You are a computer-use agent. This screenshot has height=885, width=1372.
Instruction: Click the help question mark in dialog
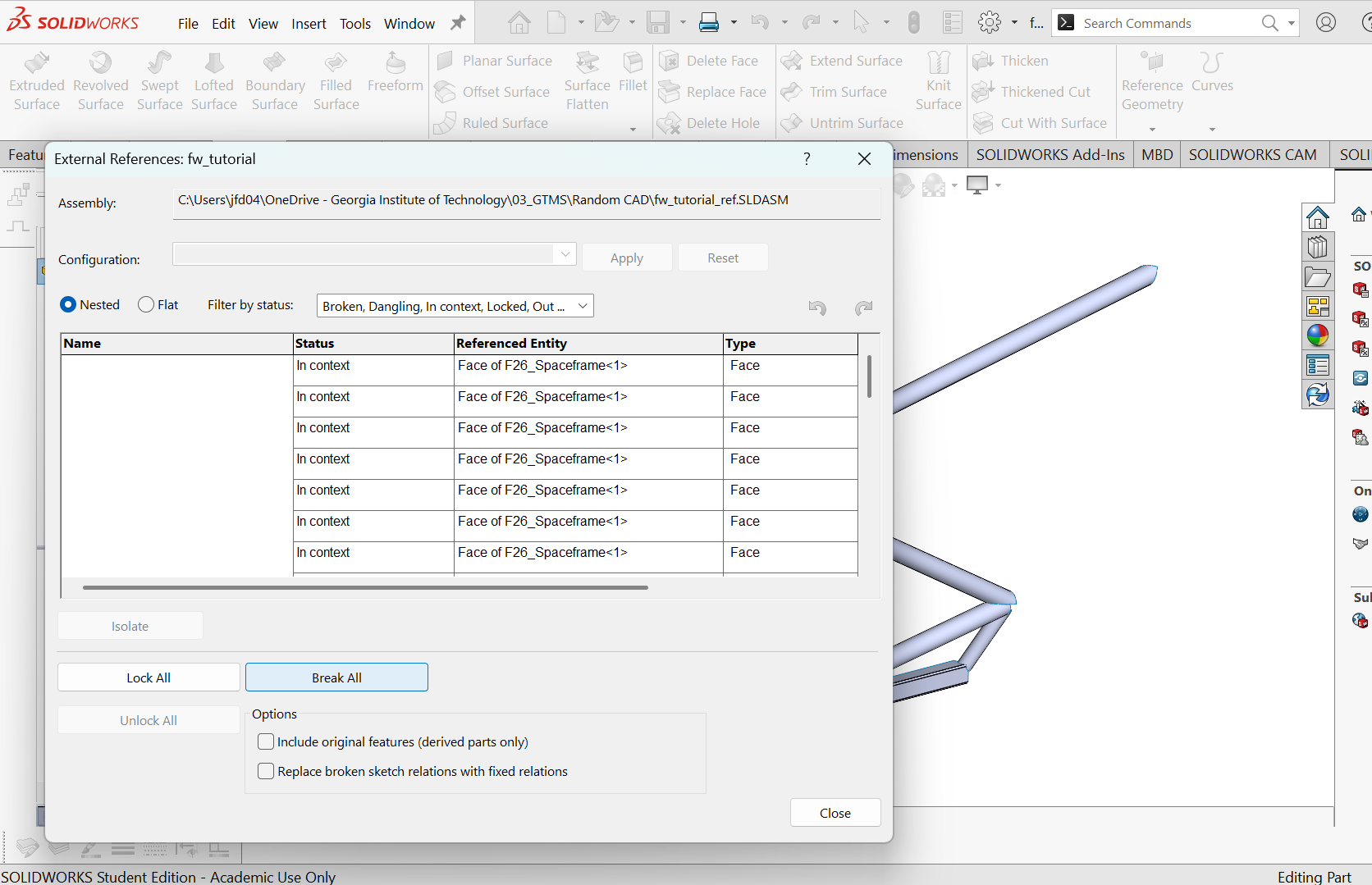pos(807,159)
